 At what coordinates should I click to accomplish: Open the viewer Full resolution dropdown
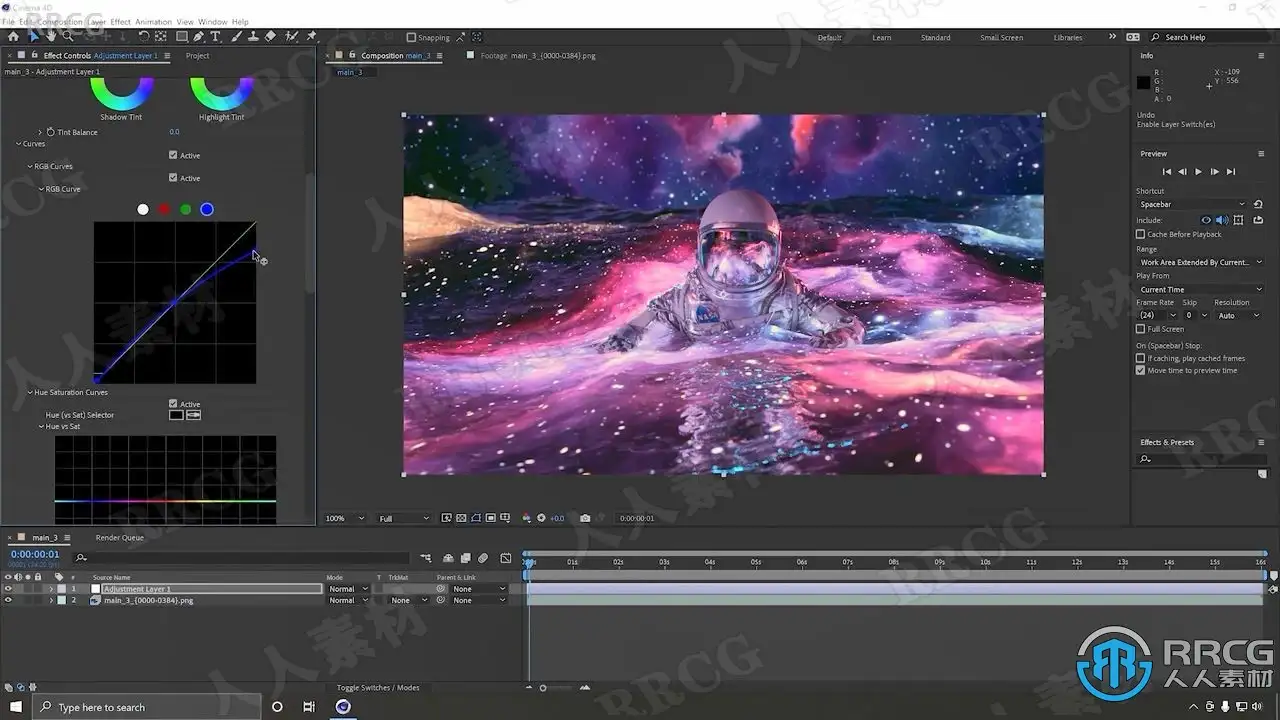pos(404,518)
